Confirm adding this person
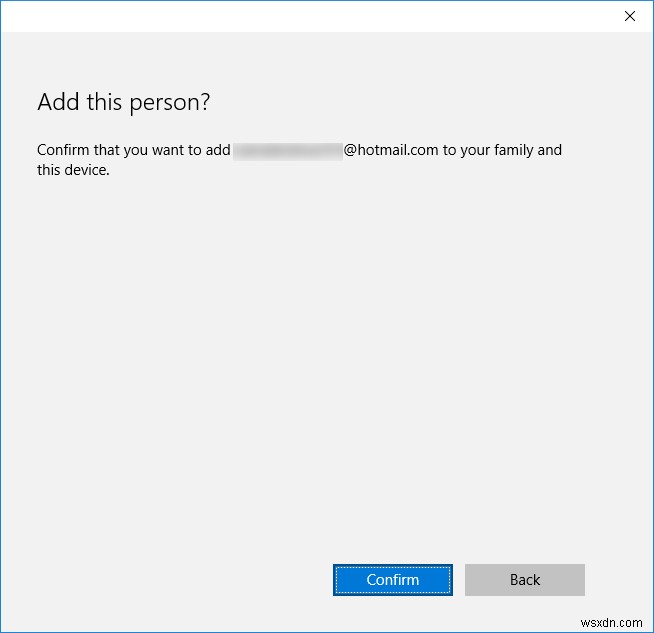The height and width of the screenshot is (633, 654). pyautogui.click(x=392, y=580)
